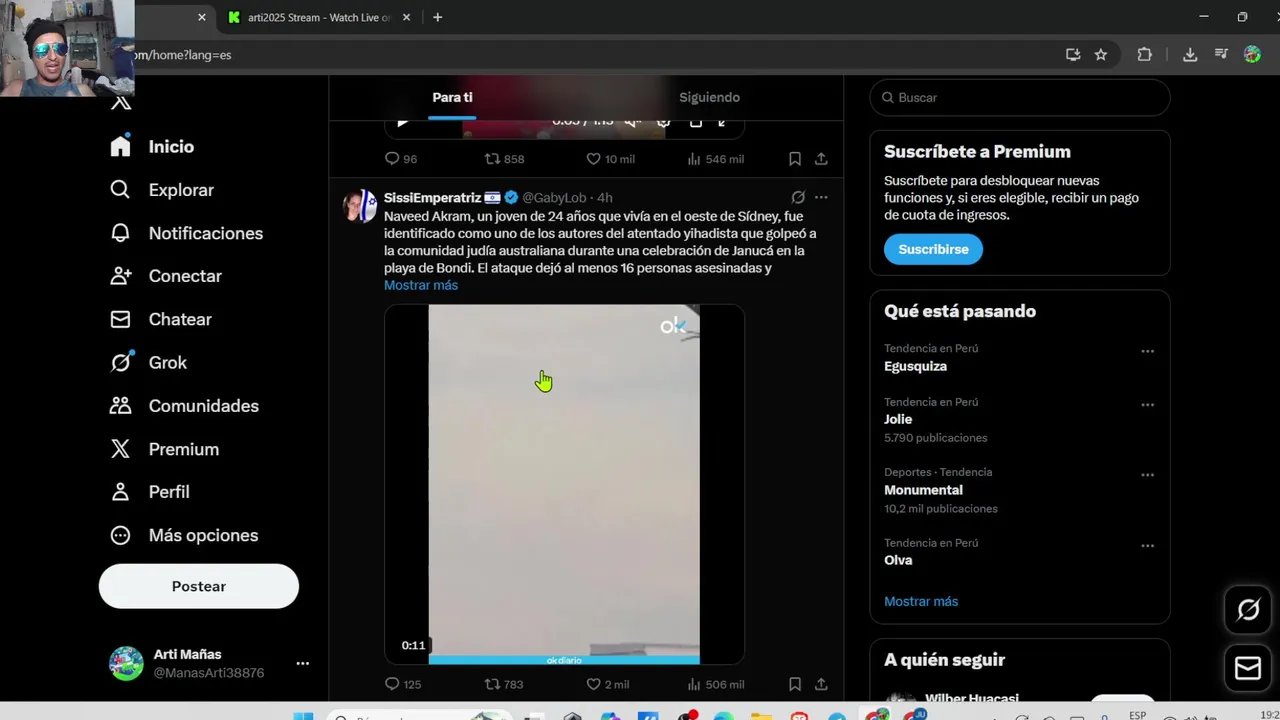Open Chrome media control icon

tap(1221, 55)
